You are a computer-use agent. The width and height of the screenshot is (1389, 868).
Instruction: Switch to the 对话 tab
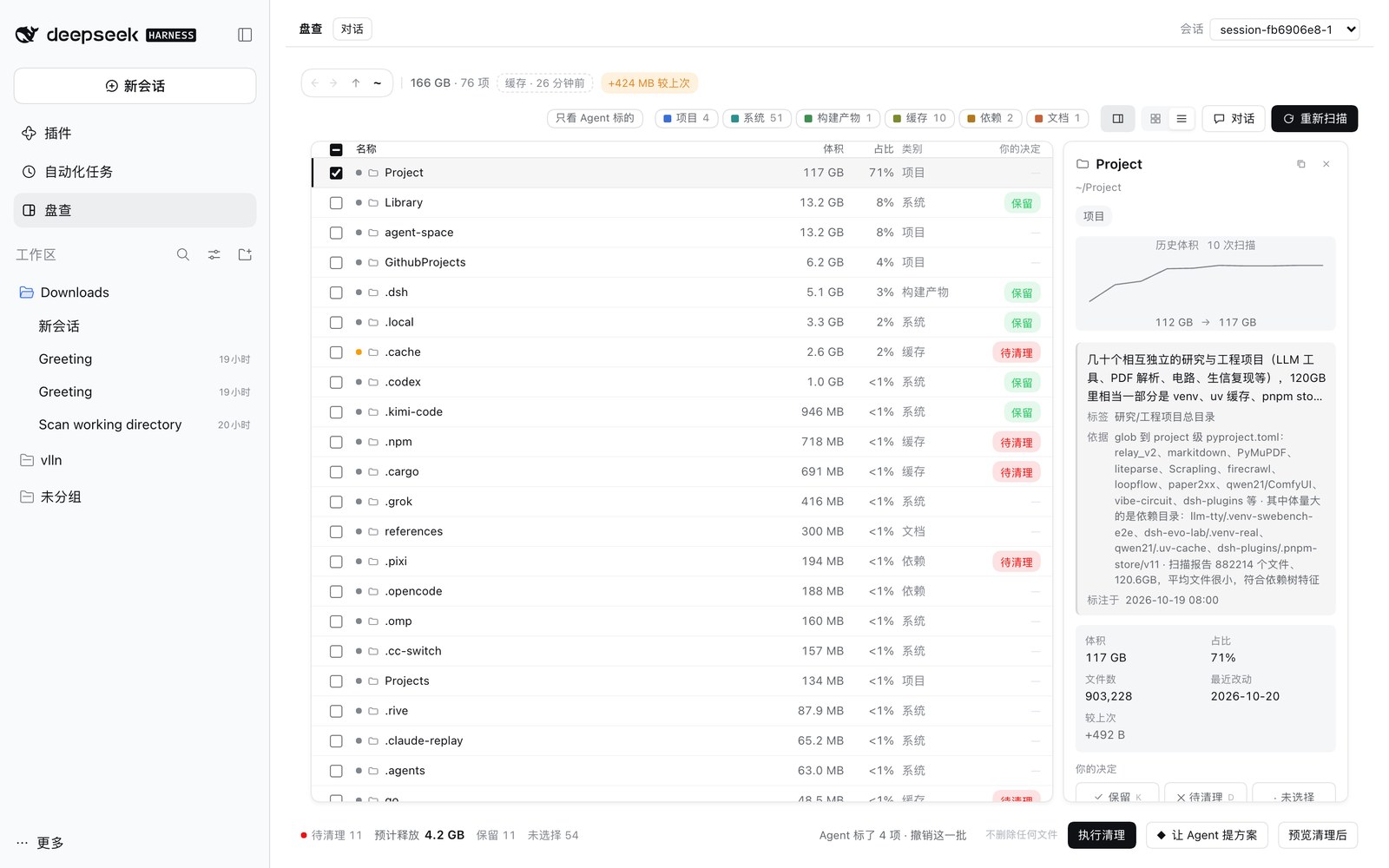coord(352,29)
